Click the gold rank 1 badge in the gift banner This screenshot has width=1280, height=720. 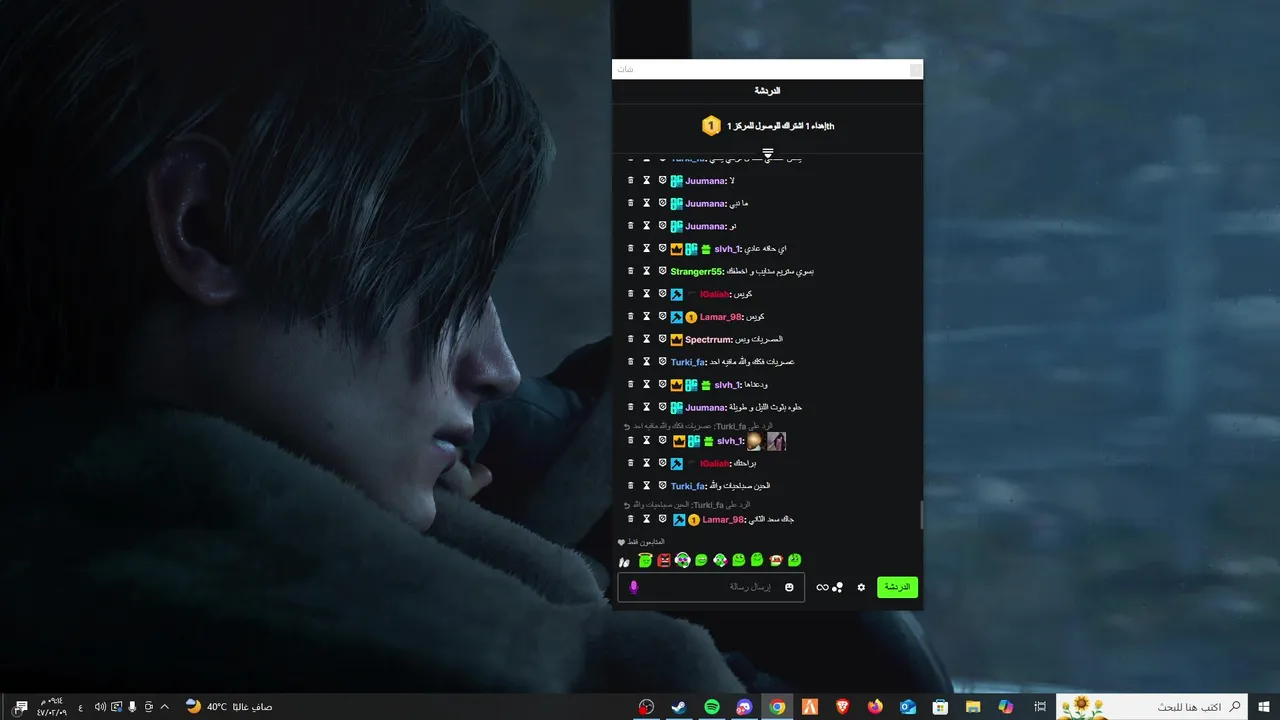[x=710, y=126]
